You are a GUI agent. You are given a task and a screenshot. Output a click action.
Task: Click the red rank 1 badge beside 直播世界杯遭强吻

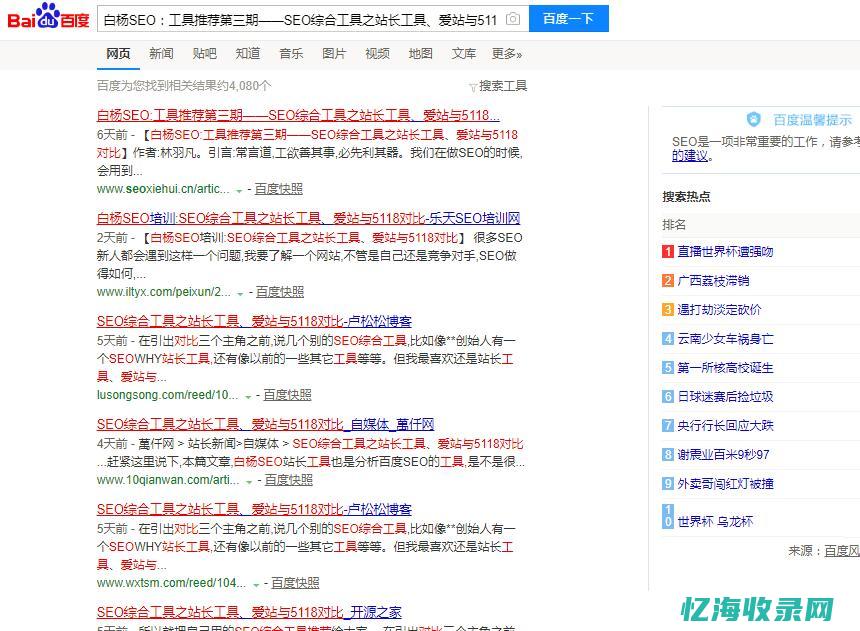point(667,251)
